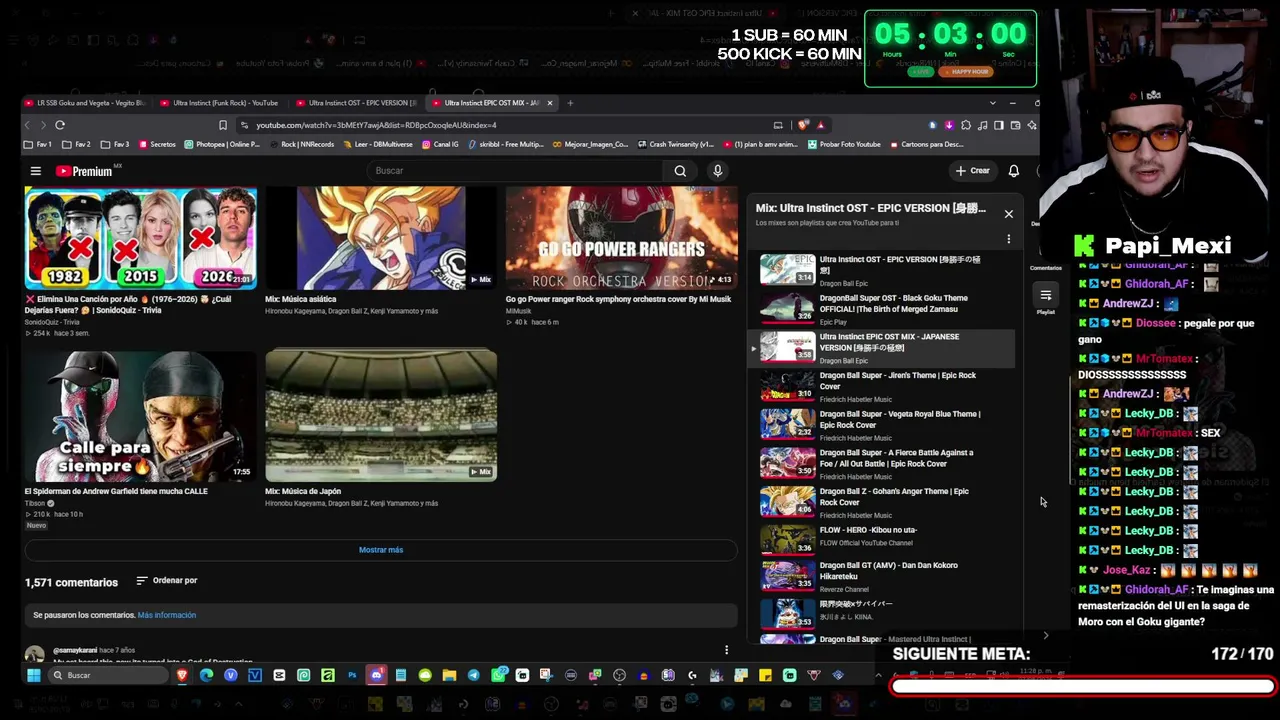Open the Leer - DBMultiverse bookmark
This screenshot has width=1280, height=720.
[x=376, y=145]
